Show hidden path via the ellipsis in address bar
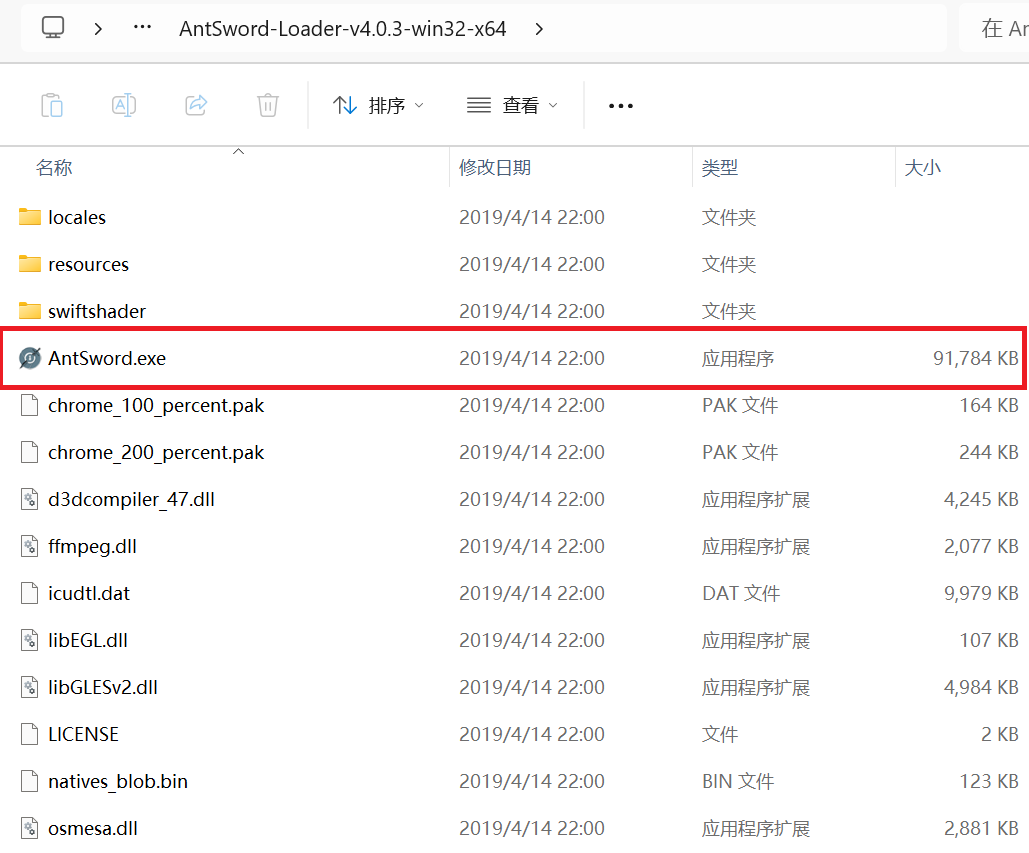This screenshot has height=853, width=1029. [142, 28]
